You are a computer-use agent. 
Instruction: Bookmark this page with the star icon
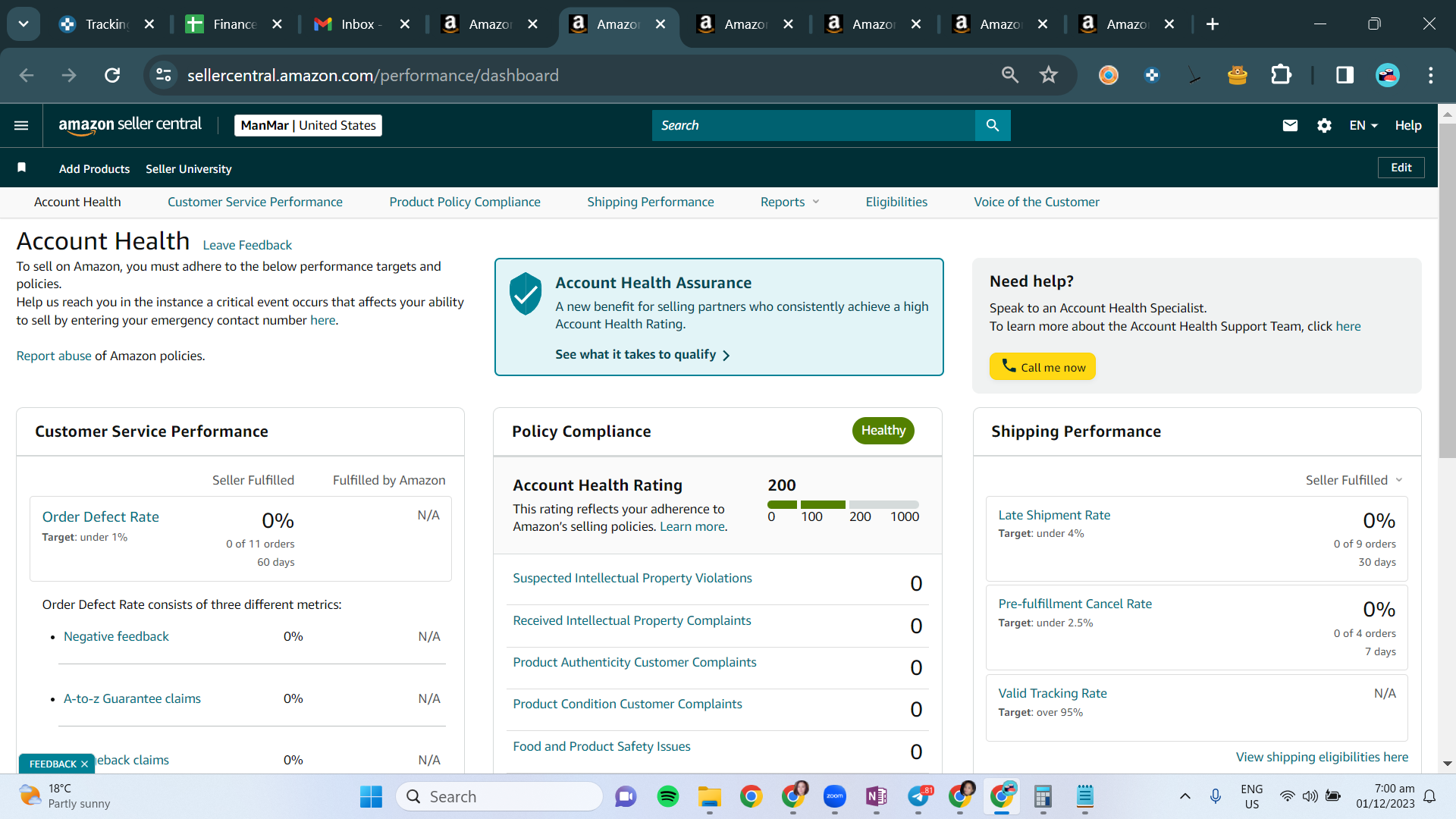click(x=1049, y=75)
